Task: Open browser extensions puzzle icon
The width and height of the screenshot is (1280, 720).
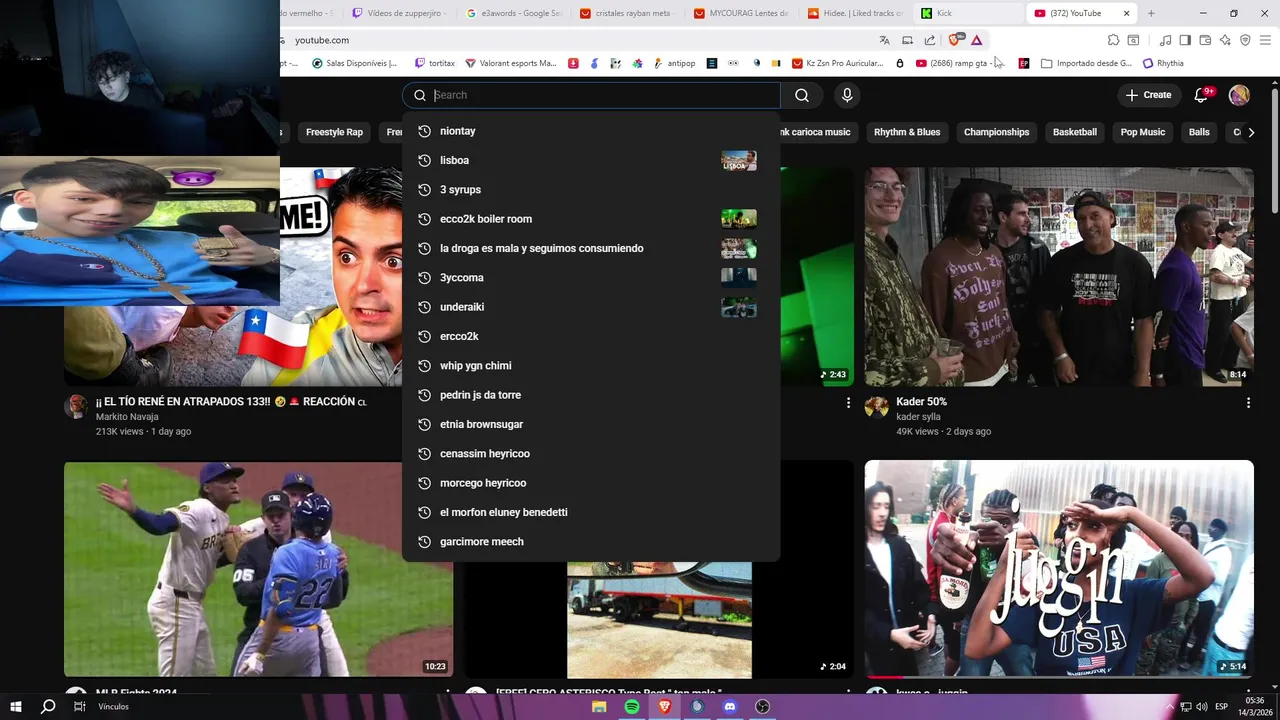Action: click(x=1113, y=40)
